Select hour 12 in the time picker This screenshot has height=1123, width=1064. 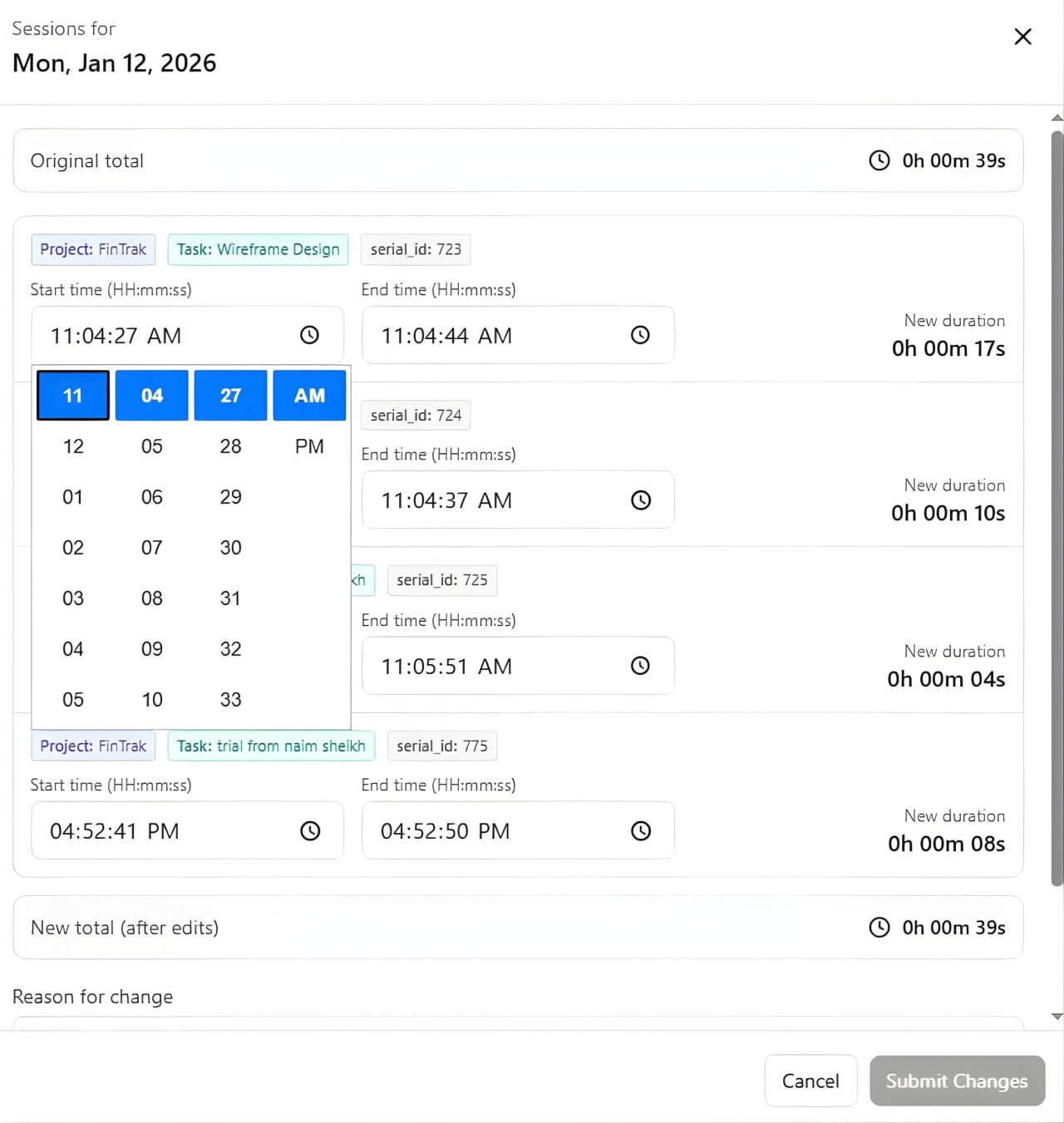pyautogui.click(x=72, y=446)
